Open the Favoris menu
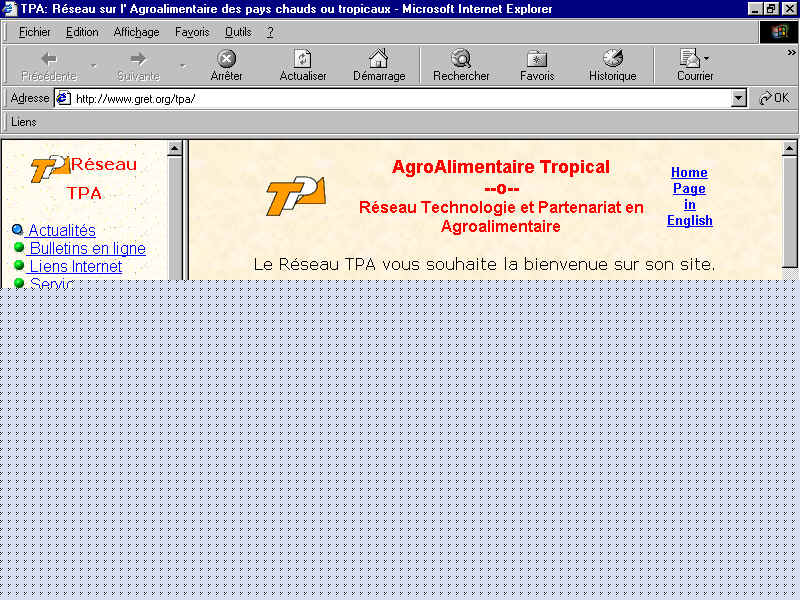Screen dimensions: 800x600 [192, 32]
